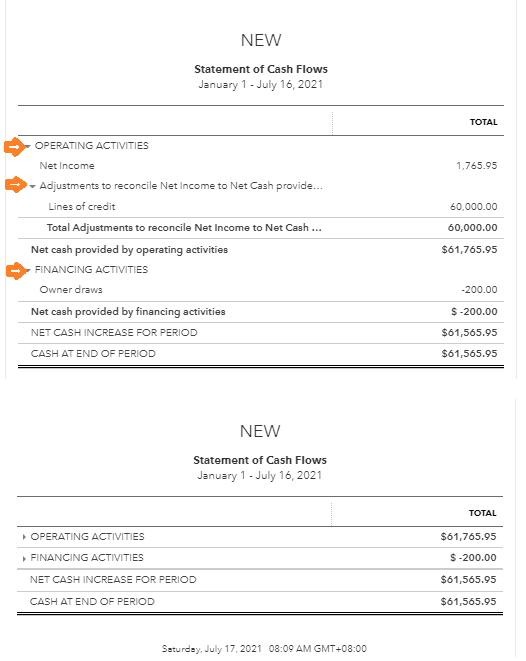Click the NEW company name in lower report
526x661 pixels.
(x=260, y=431)
